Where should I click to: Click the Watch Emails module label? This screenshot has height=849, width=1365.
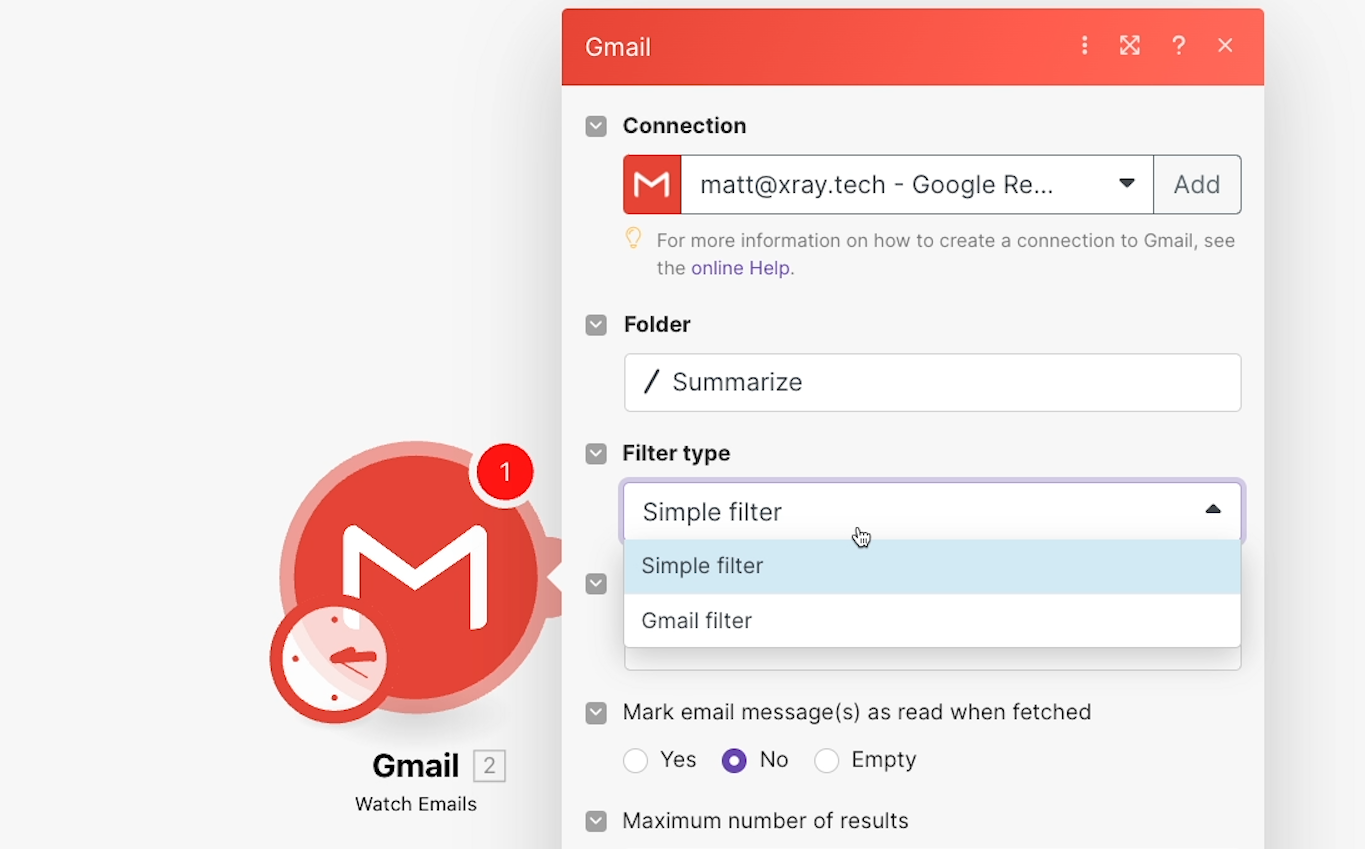pyautogui.click(x=416, y=804)
